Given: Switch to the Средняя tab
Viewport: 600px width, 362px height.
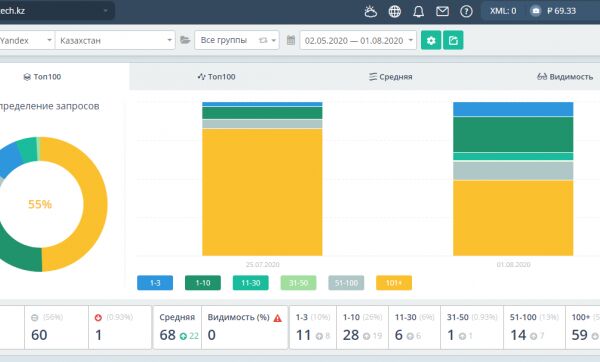Looking at the screenshot, I should pyautogui.click(x=391, y=77).
